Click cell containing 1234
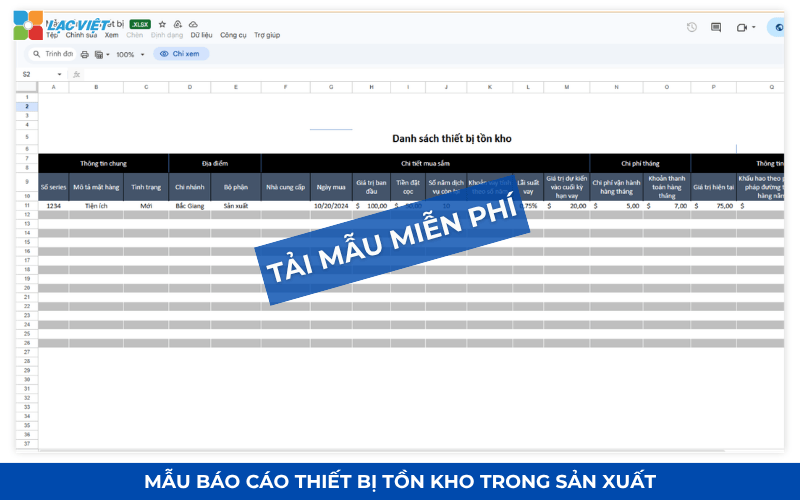The width and height of the screenshot is (800, 500). point(54,206)
